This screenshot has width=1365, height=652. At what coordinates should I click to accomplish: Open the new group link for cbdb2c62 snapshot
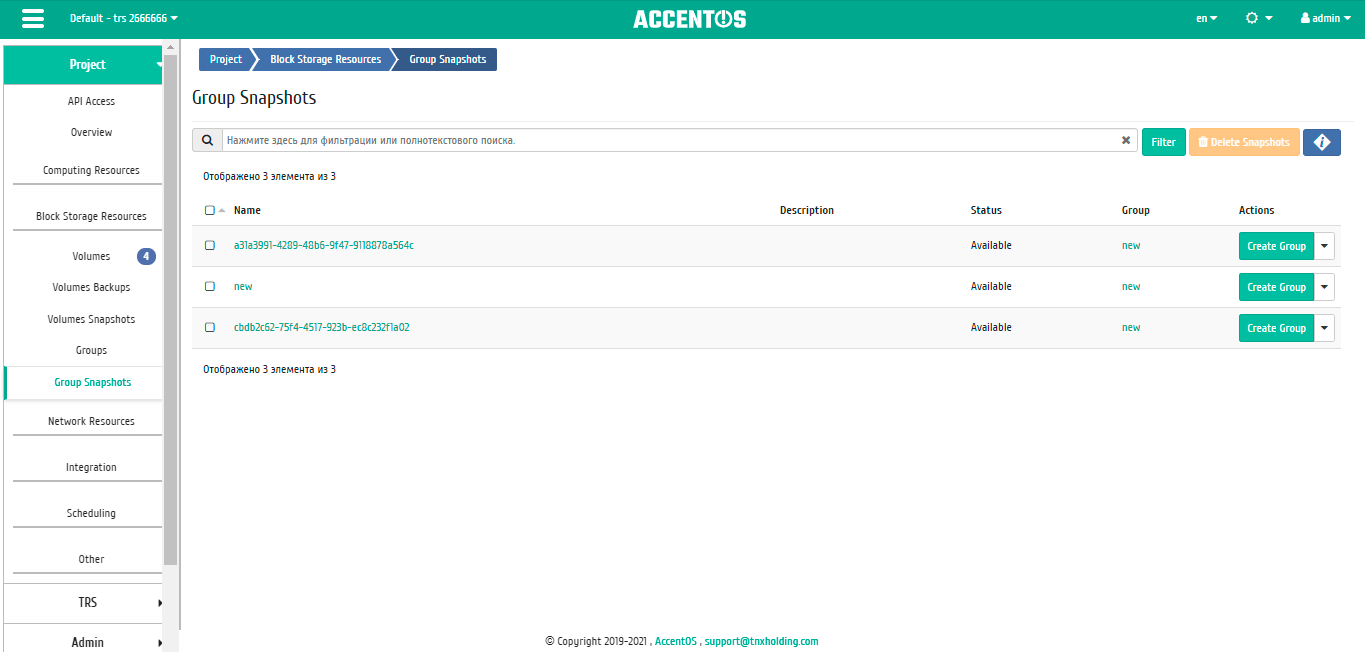[1130, 327]
